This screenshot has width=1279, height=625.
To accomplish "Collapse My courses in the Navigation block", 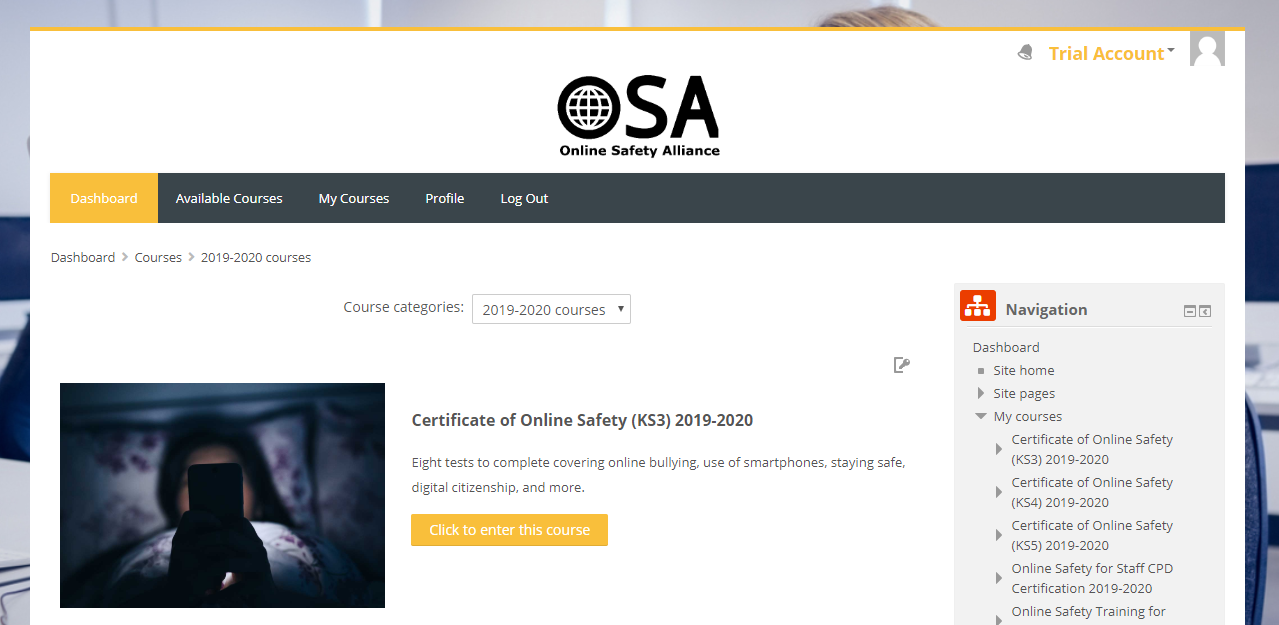I will tap(978, 416).
